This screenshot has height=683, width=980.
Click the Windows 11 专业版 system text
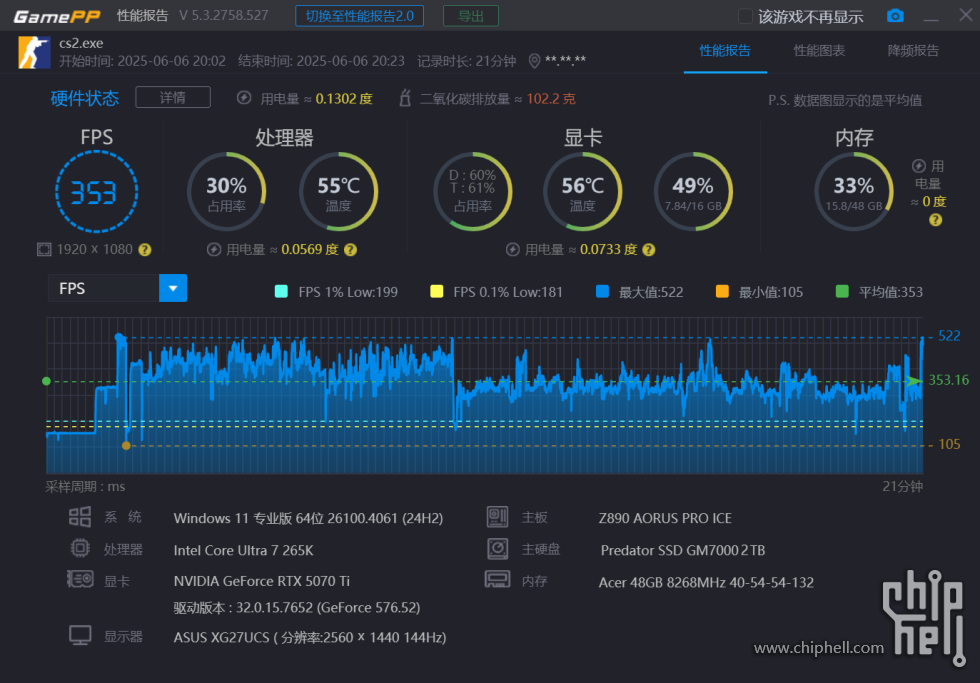(x=308, y=518)
